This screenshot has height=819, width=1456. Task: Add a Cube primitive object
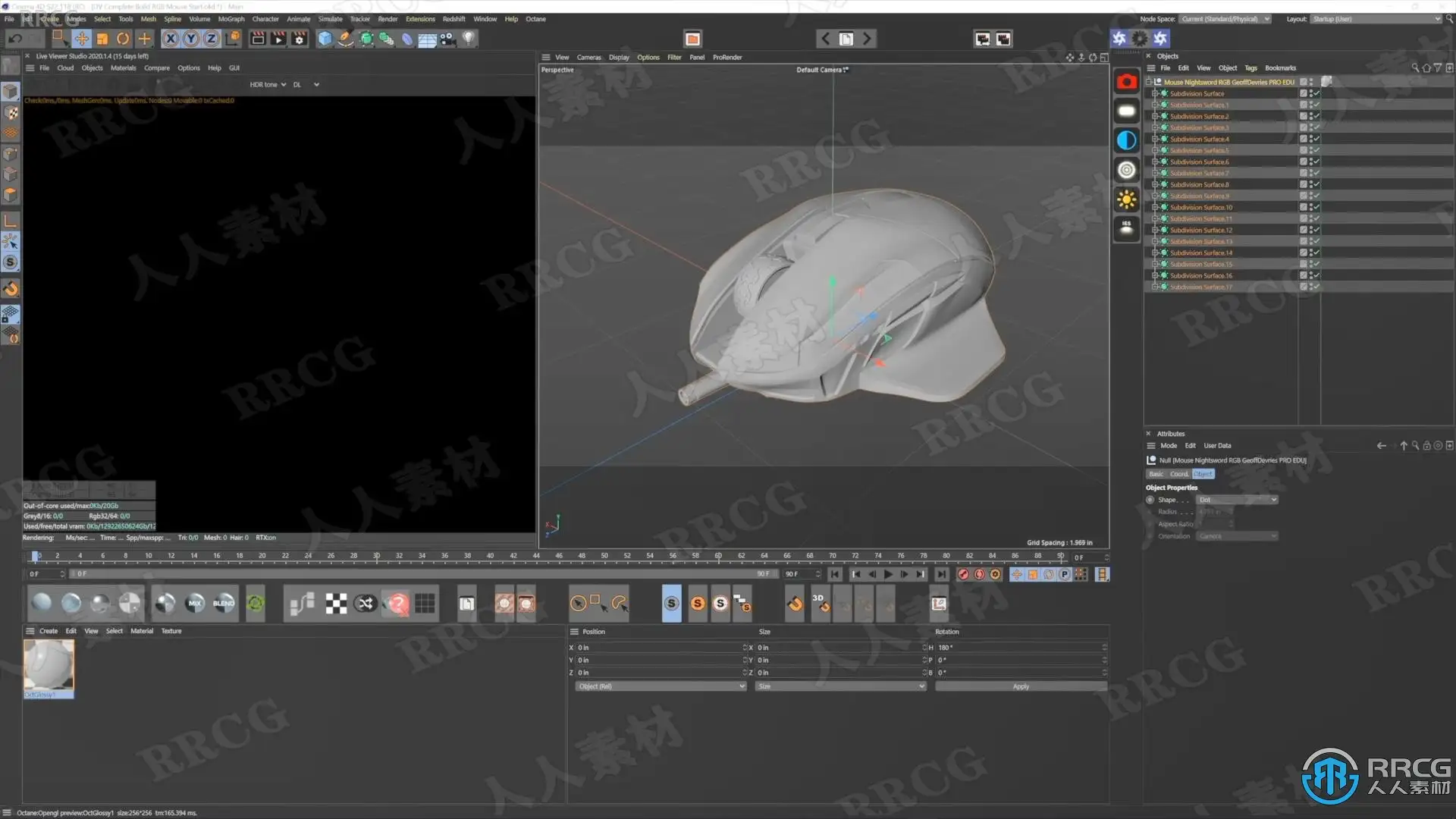pos(325,39)
